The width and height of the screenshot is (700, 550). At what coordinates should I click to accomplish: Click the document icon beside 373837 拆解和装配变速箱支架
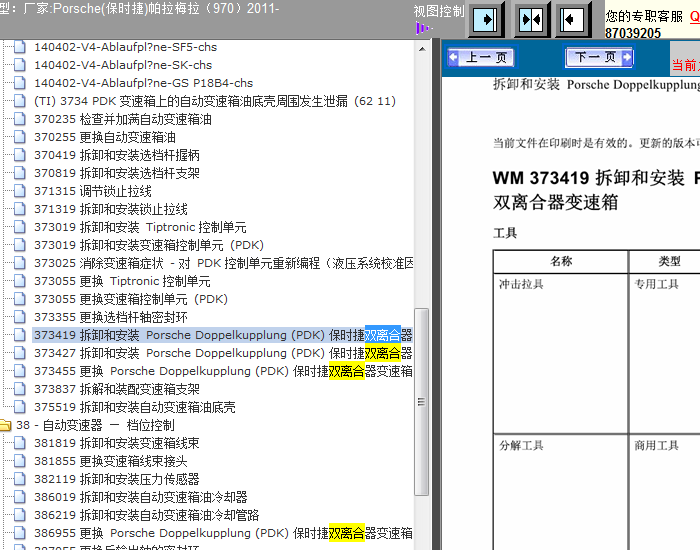[x=21, y=389]
